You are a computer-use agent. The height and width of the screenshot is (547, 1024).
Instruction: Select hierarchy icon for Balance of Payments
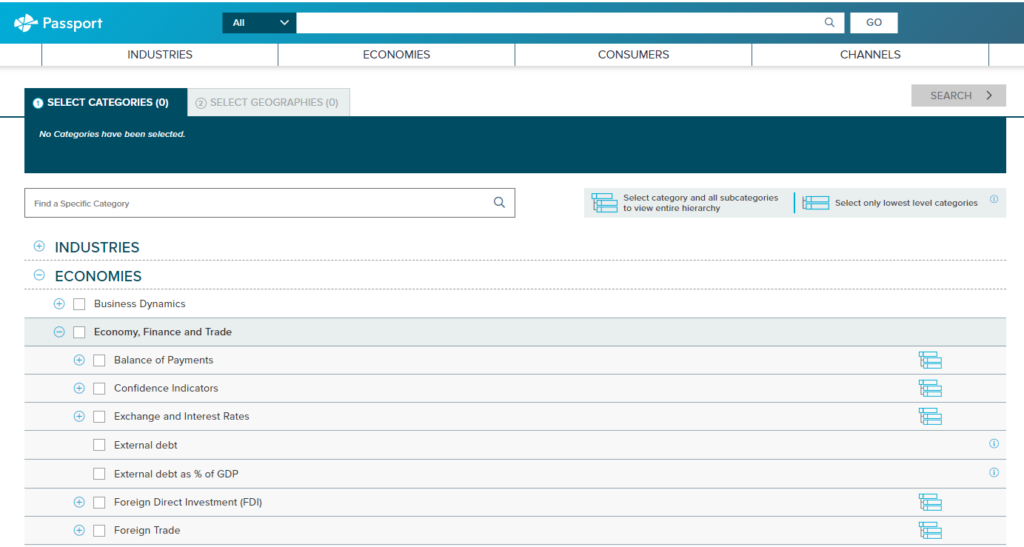pos(930,360)
